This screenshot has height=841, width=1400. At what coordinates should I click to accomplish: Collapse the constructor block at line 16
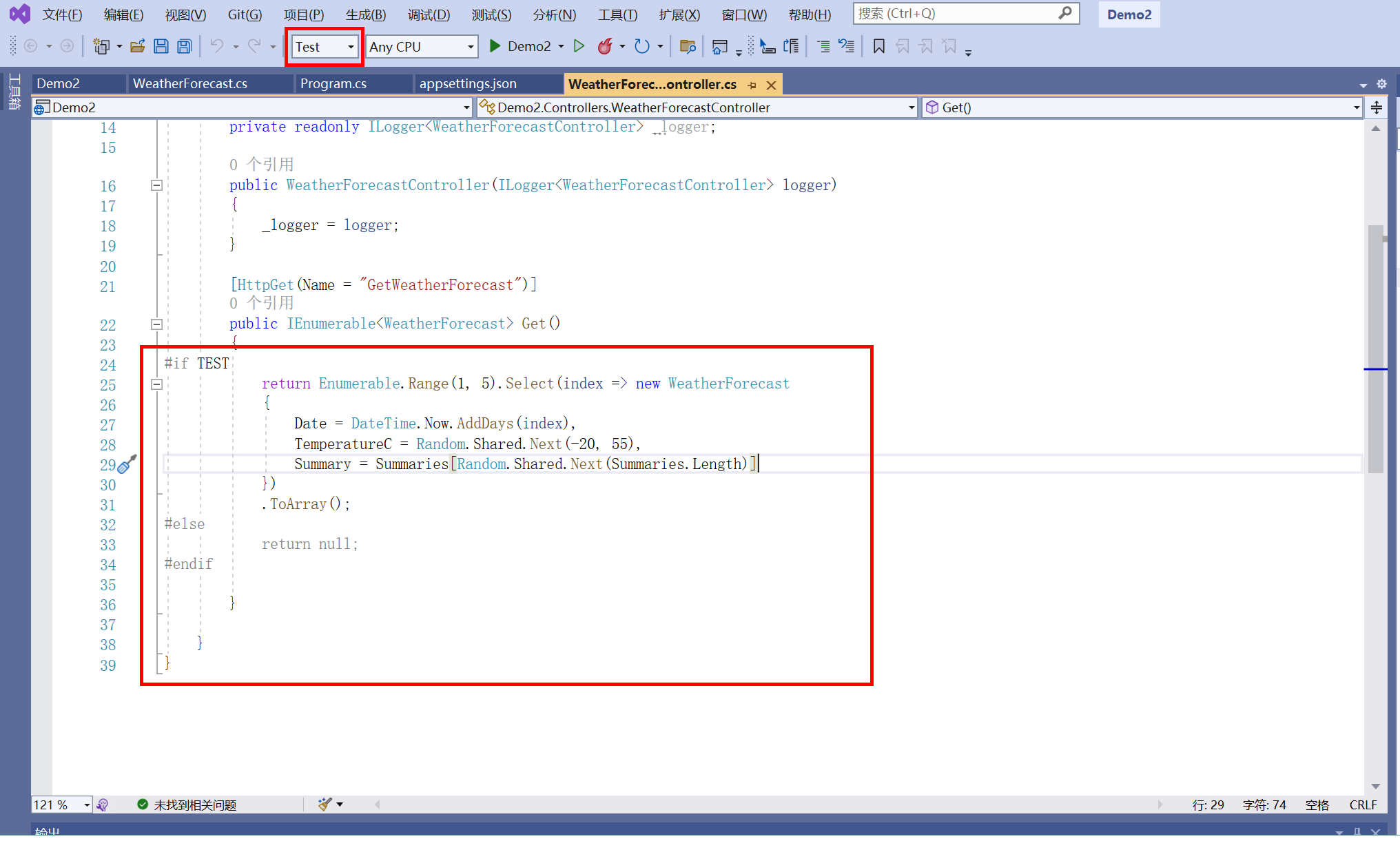pos(156,185)
